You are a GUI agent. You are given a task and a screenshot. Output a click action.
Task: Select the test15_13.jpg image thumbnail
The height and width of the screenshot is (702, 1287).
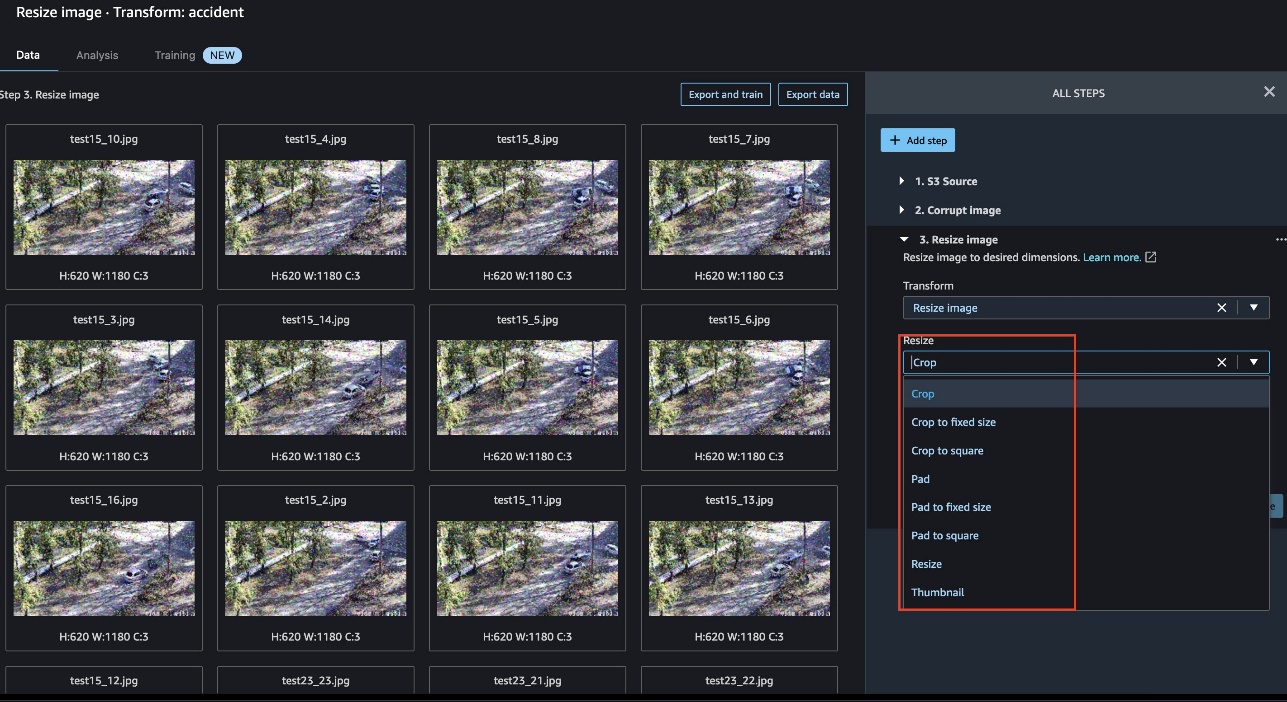(x=740, y=568)
